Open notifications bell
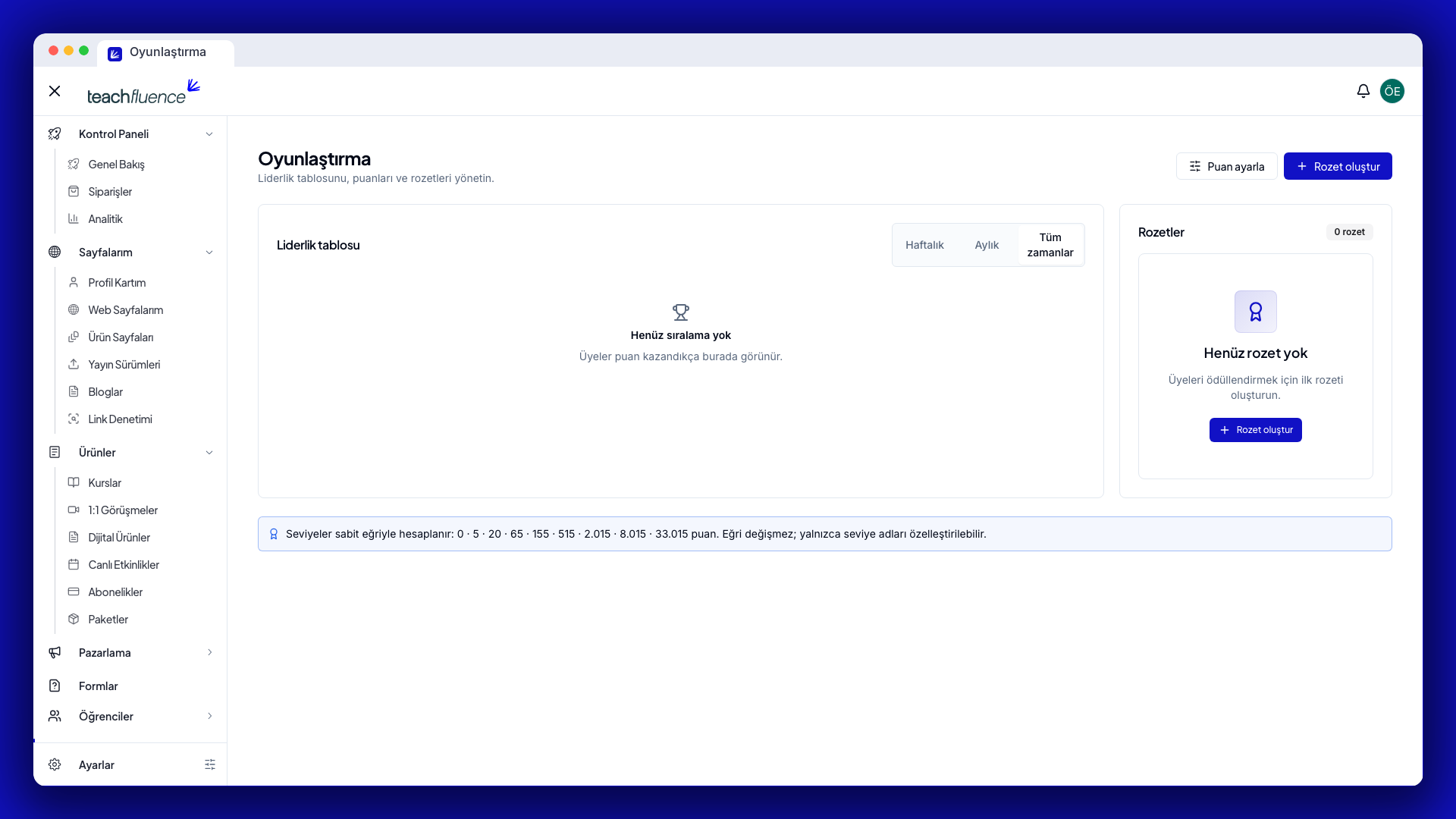 point(1363,91)
